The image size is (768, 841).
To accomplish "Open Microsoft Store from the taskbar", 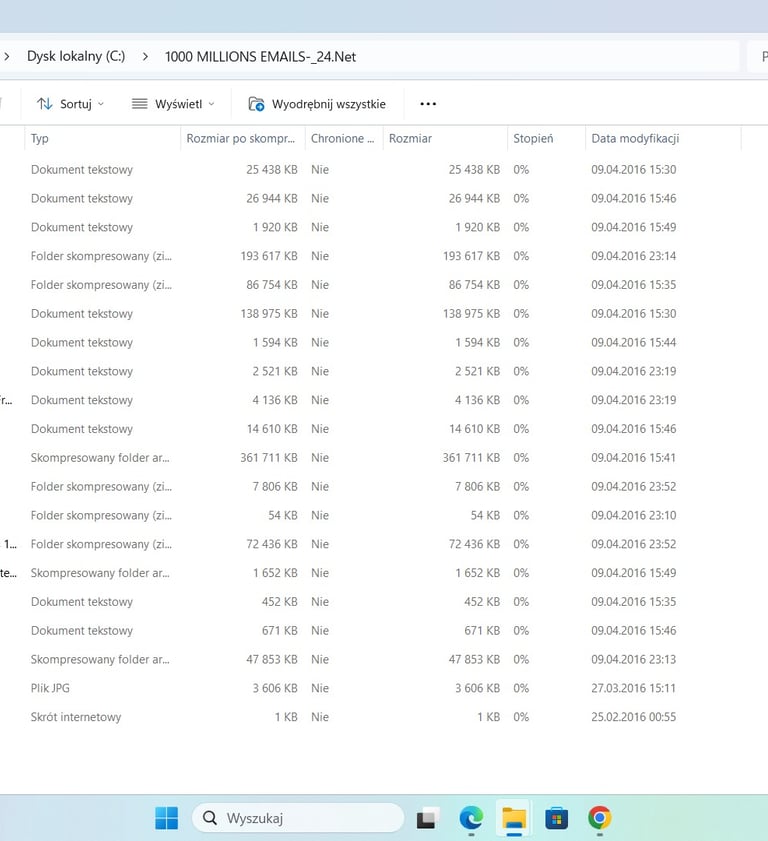I will tap(557, 818).
